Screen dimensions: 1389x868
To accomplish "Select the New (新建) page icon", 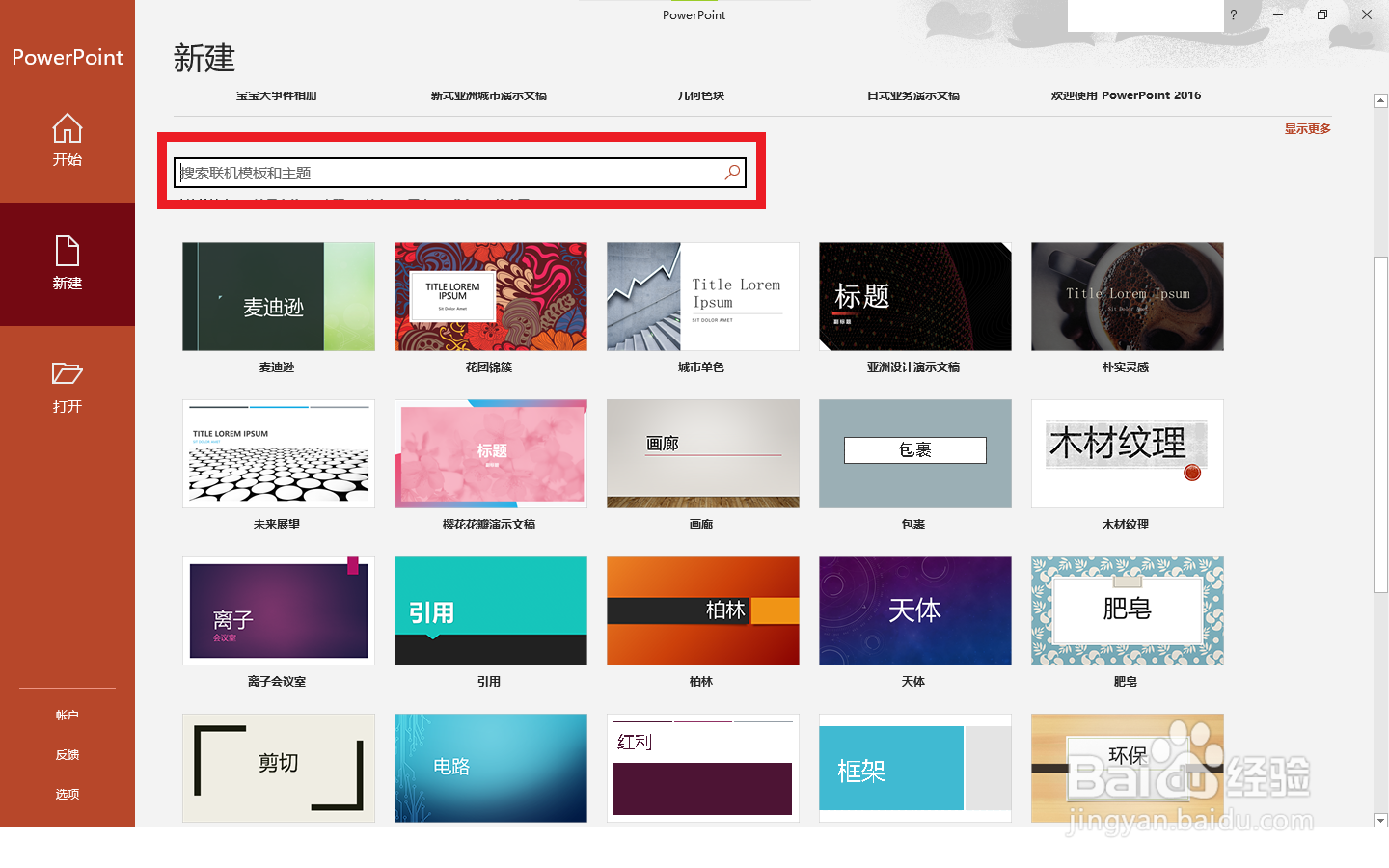I will [x=67, y=251].
